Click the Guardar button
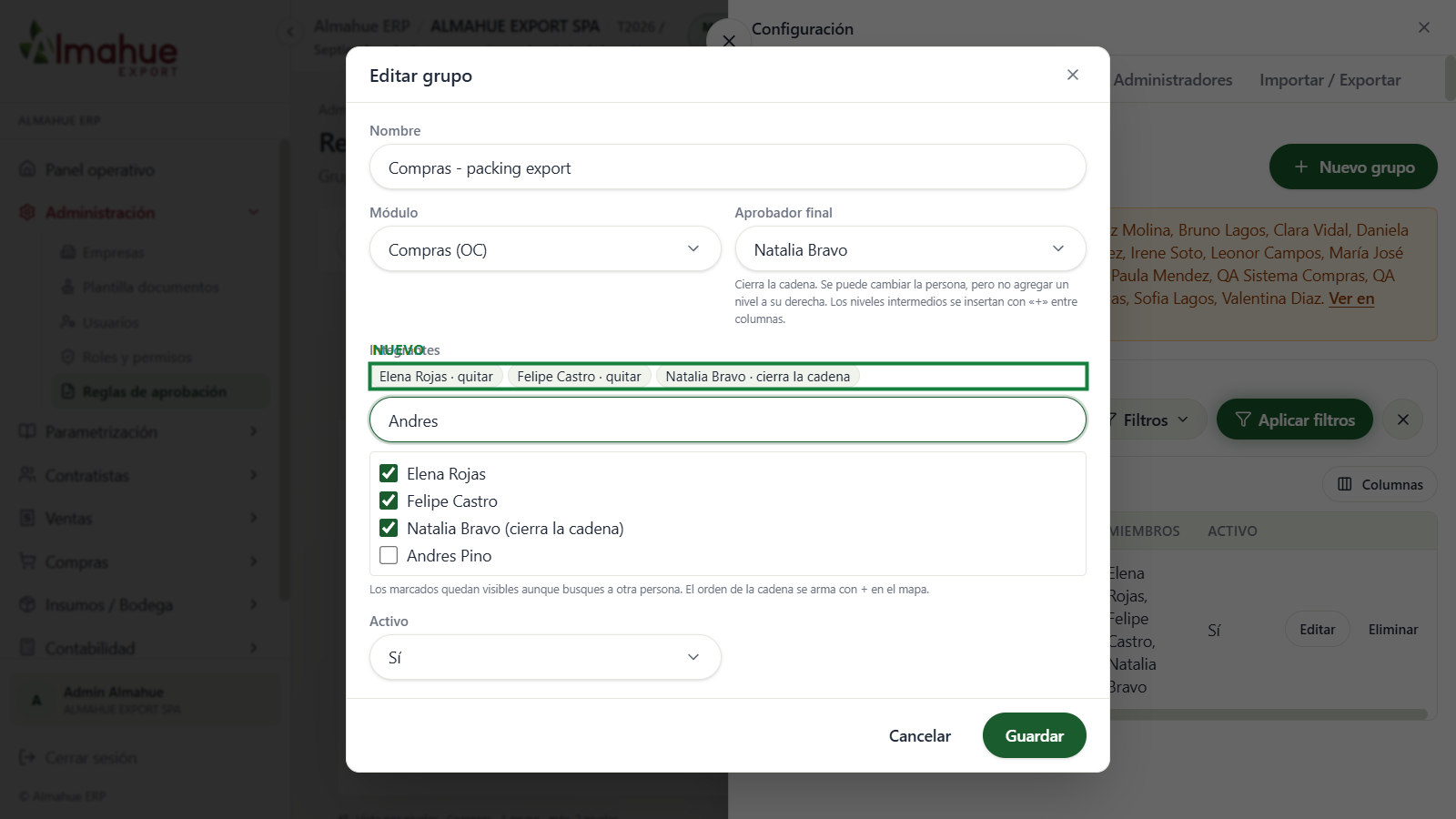The height and width of the screenshot is (819, 1456). coord(1035,735)
